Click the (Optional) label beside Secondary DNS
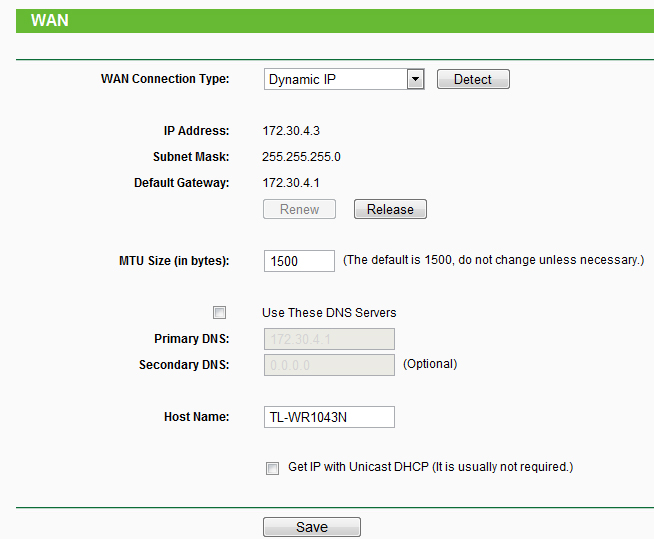This screenshot has width=654, height=539. (430, 364)
